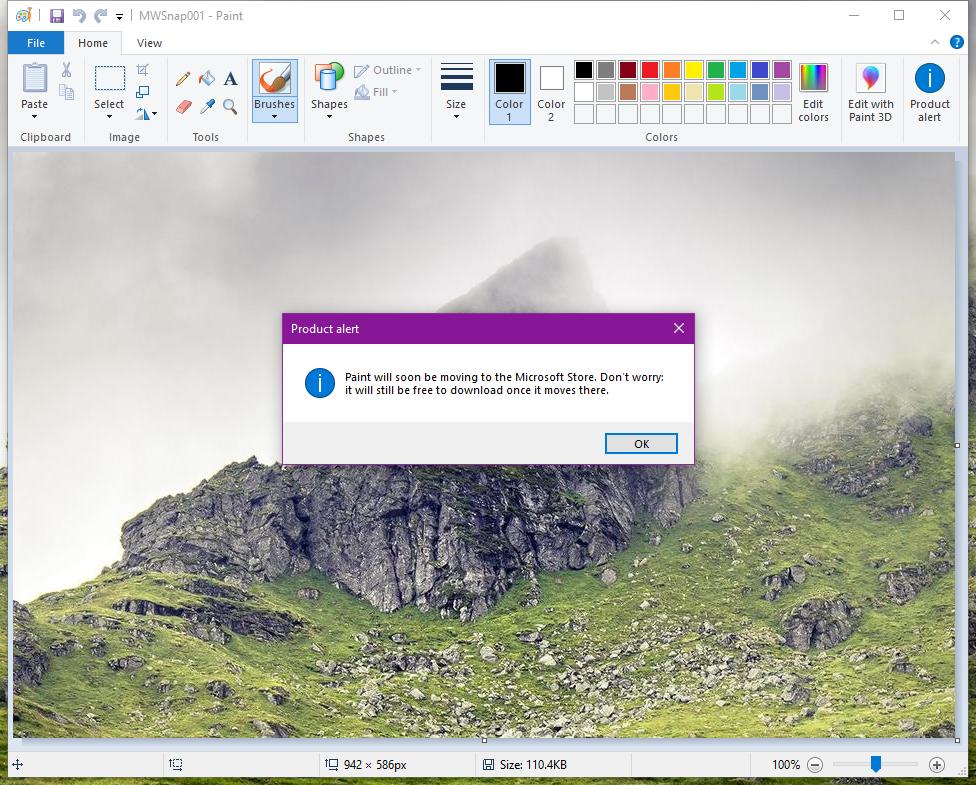Dismiss the Product alert dialog with OK
The image size is (976, 785).
click(x=640, y=443)
